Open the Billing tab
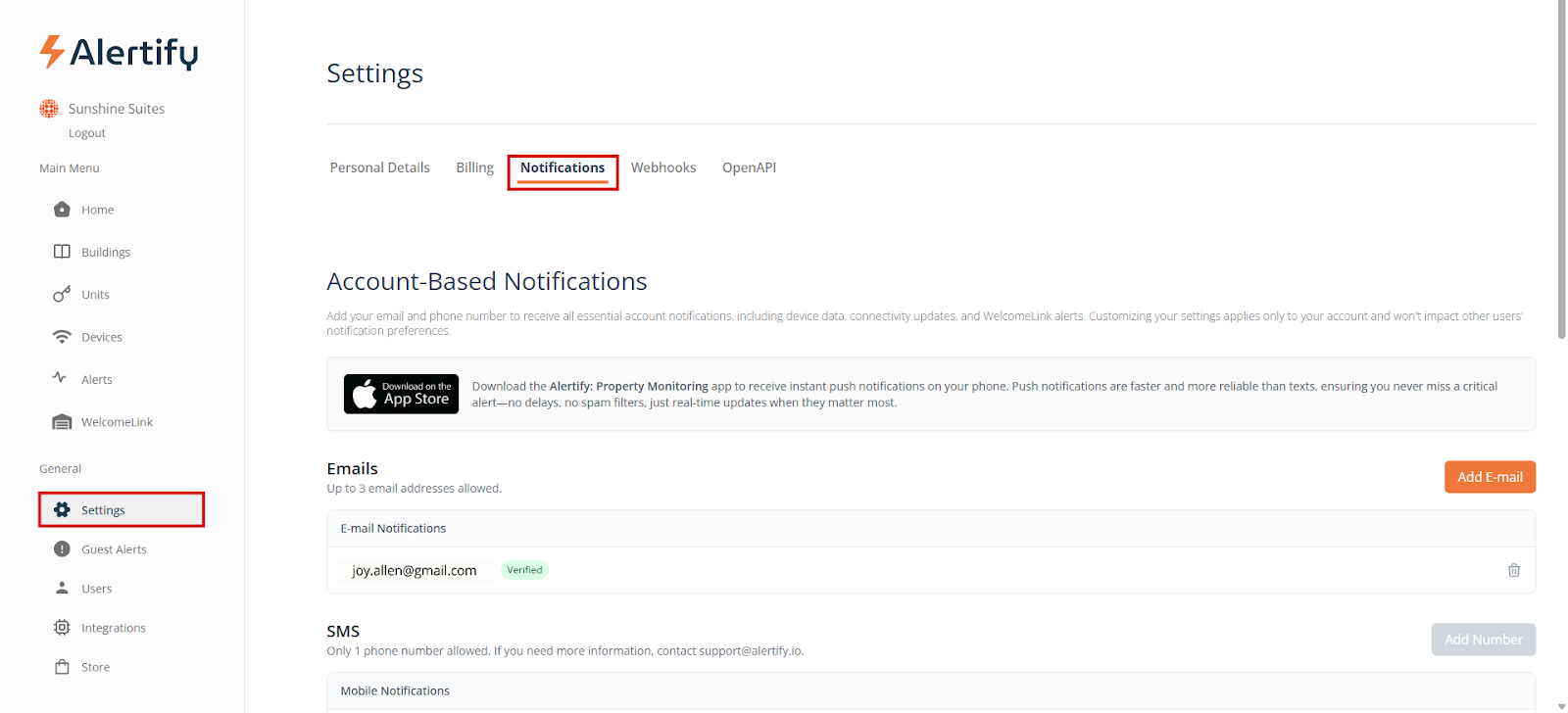1568x713 pixels. pos(474,167)
